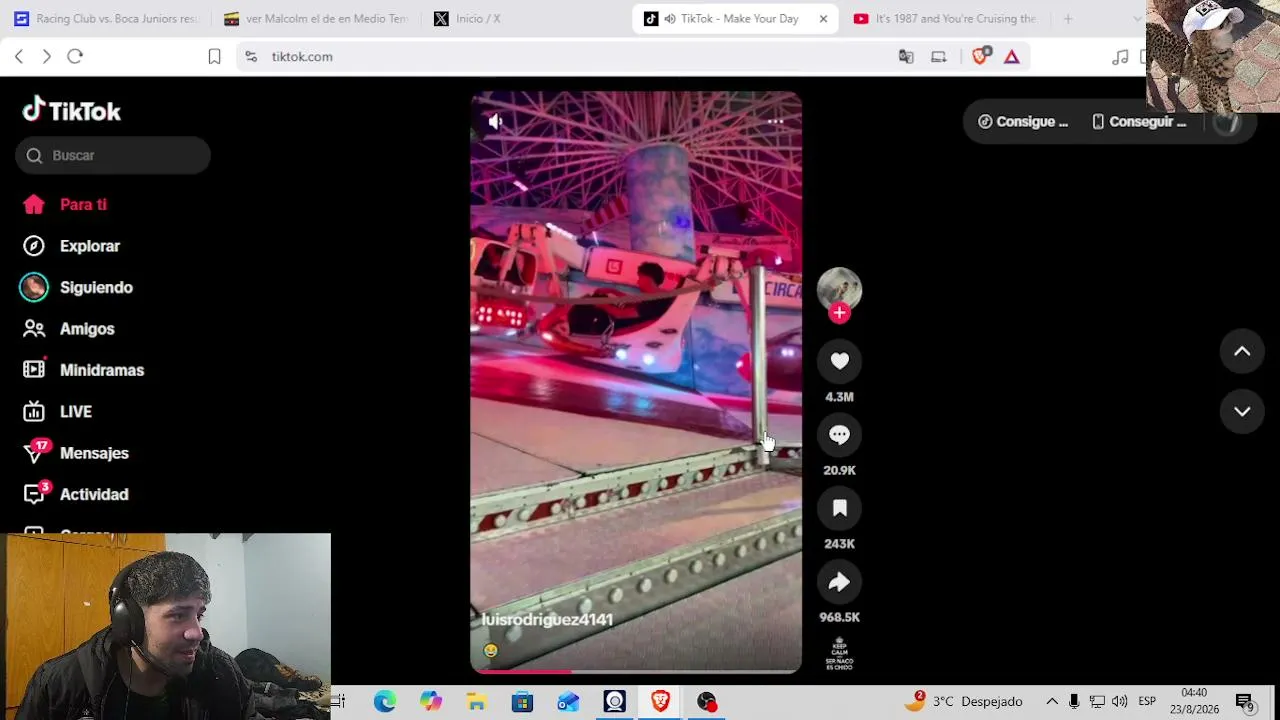Open Microsoft Store from the taskbar

click(x=522, y=702)
